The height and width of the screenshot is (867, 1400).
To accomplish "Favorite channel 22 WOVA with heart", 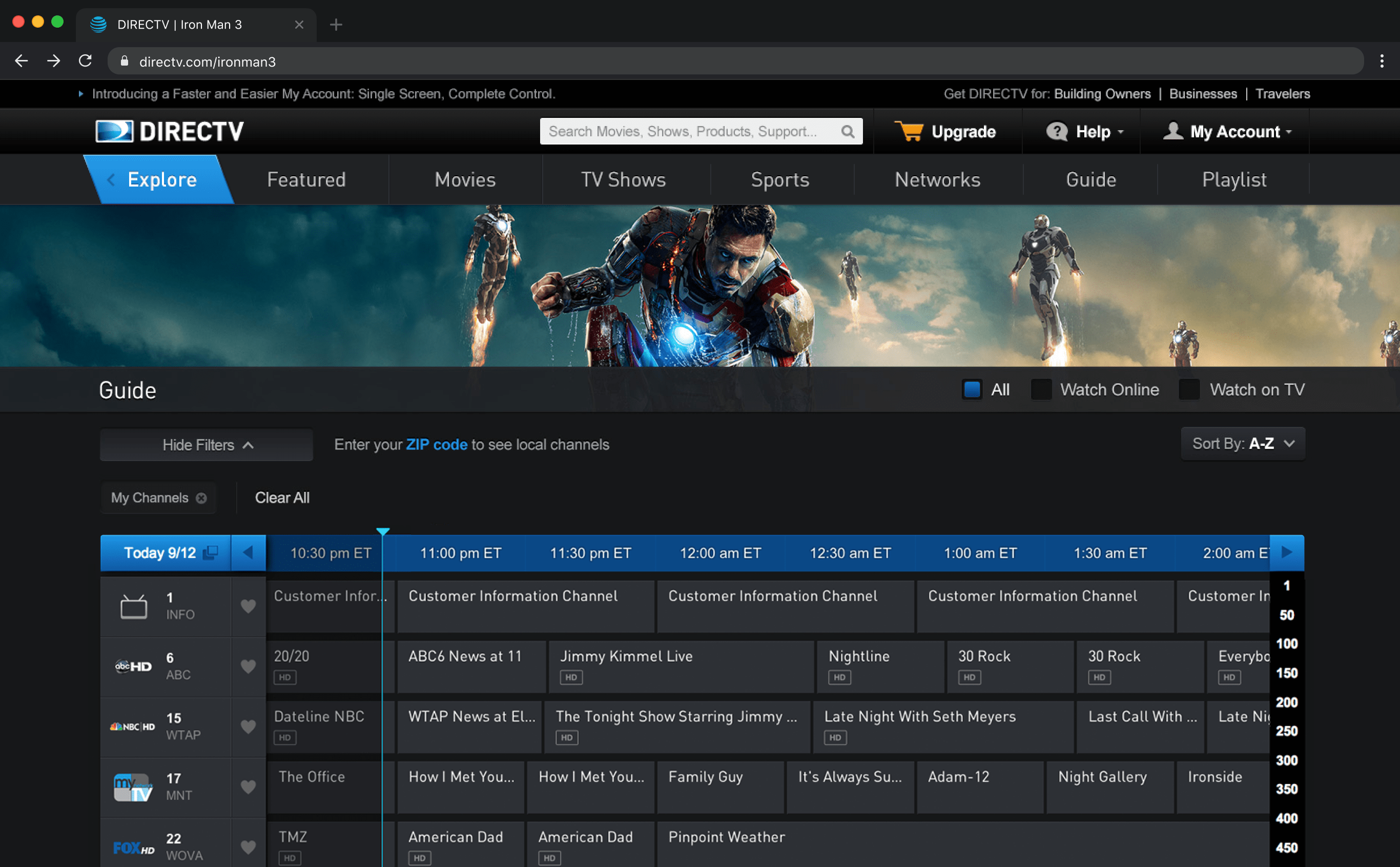I will [x=248, y=847].
